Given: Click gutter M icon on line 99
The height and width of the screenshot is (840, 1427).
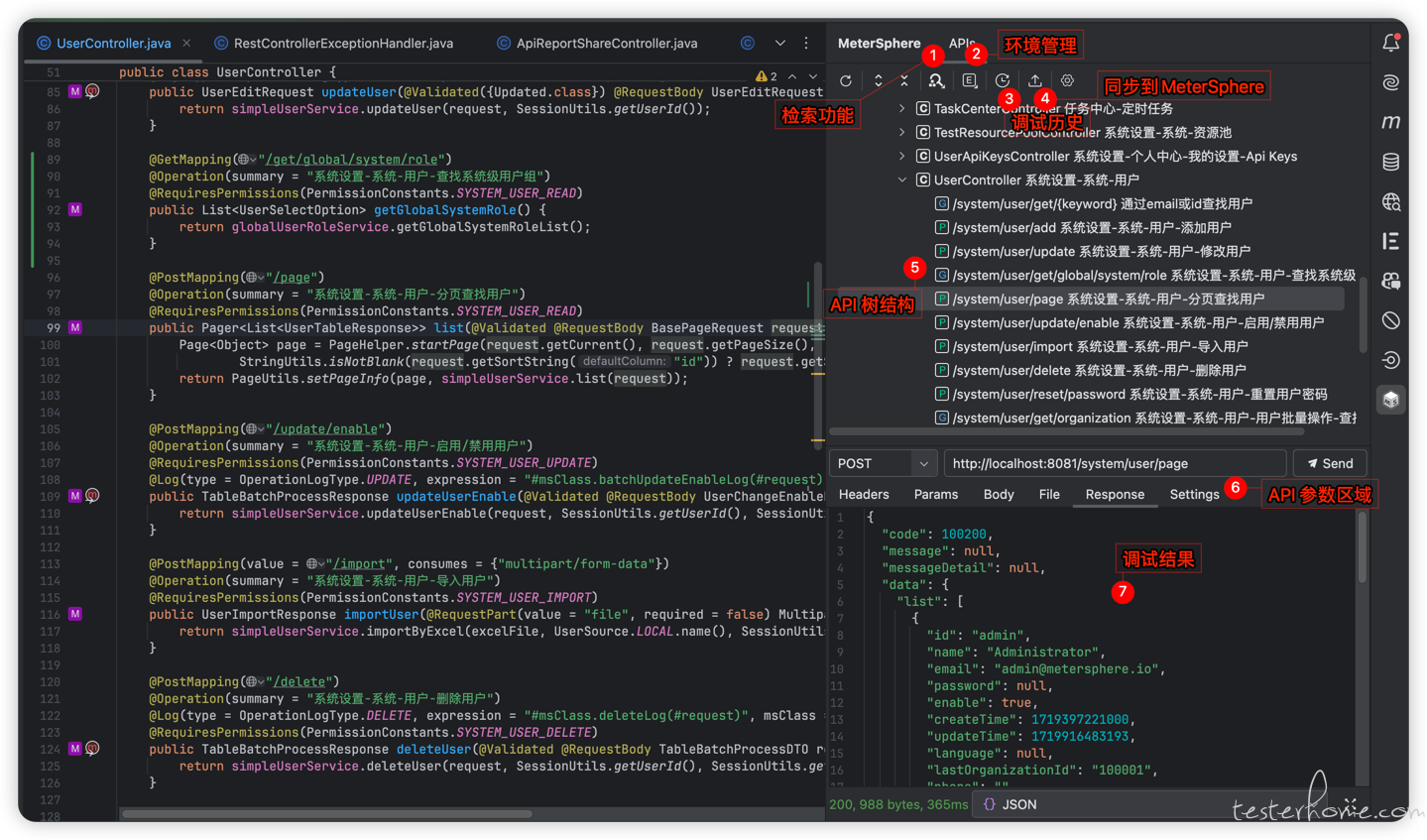Looking at the screenshot, I should point(75,327).
